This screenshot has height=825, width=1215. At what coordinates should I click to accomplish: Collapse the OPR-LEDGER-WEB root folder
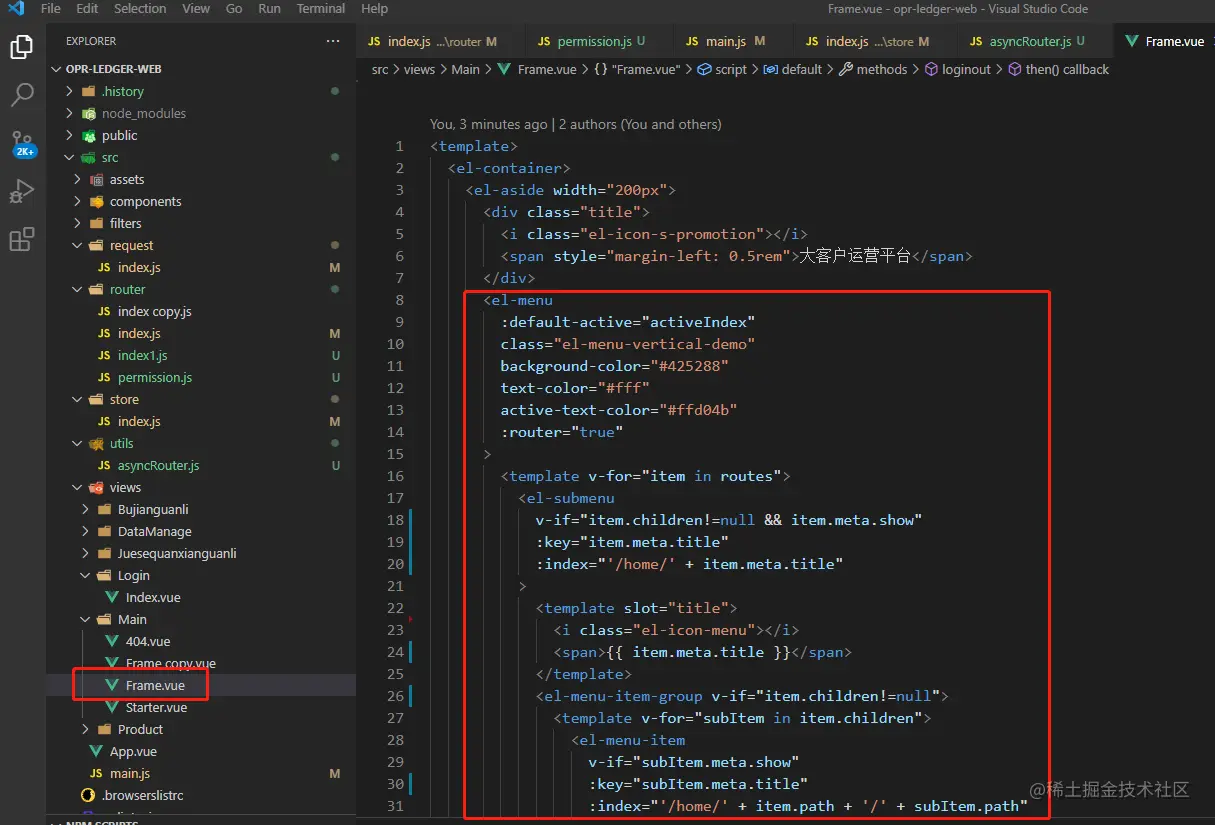coord(113,69)
